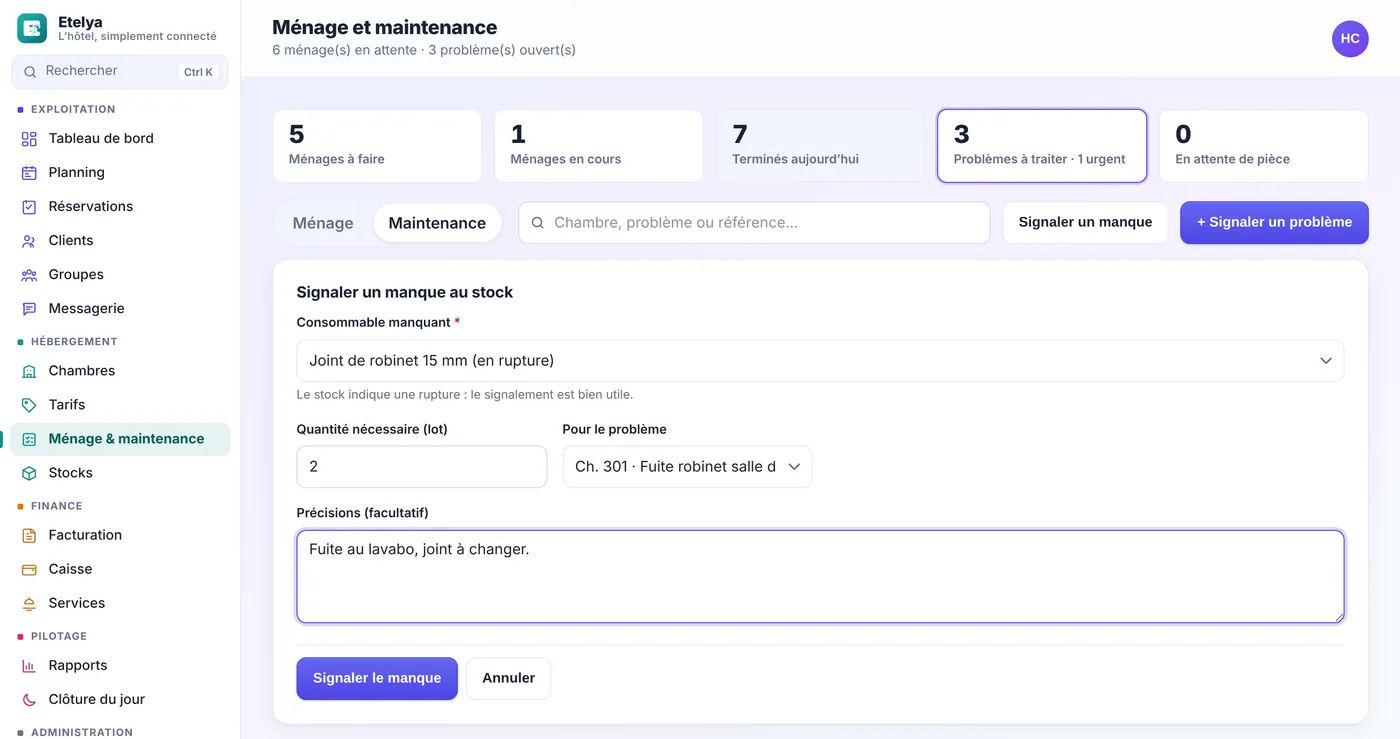The image size is (1400, 739).
Task: Open the Planning calendar icon
Action: pos(29,173)
